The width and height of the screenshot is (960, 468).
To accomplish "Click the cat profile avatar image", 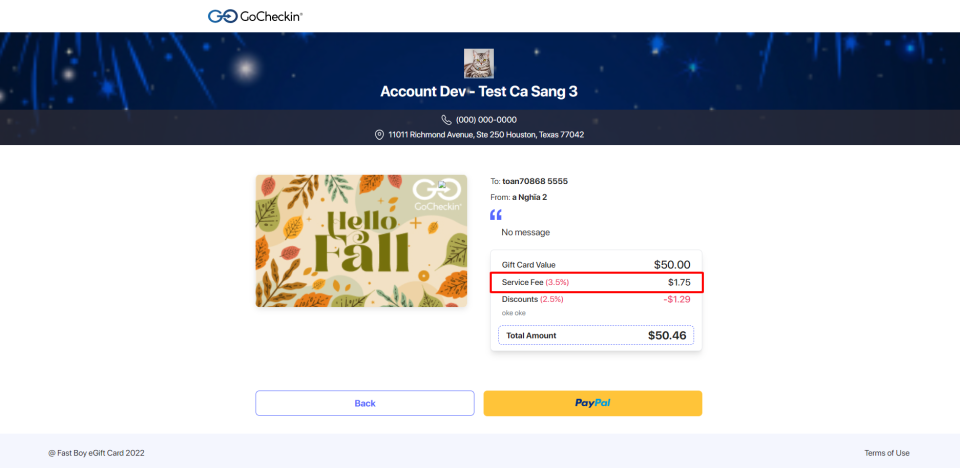I will [x=479, y=63].
